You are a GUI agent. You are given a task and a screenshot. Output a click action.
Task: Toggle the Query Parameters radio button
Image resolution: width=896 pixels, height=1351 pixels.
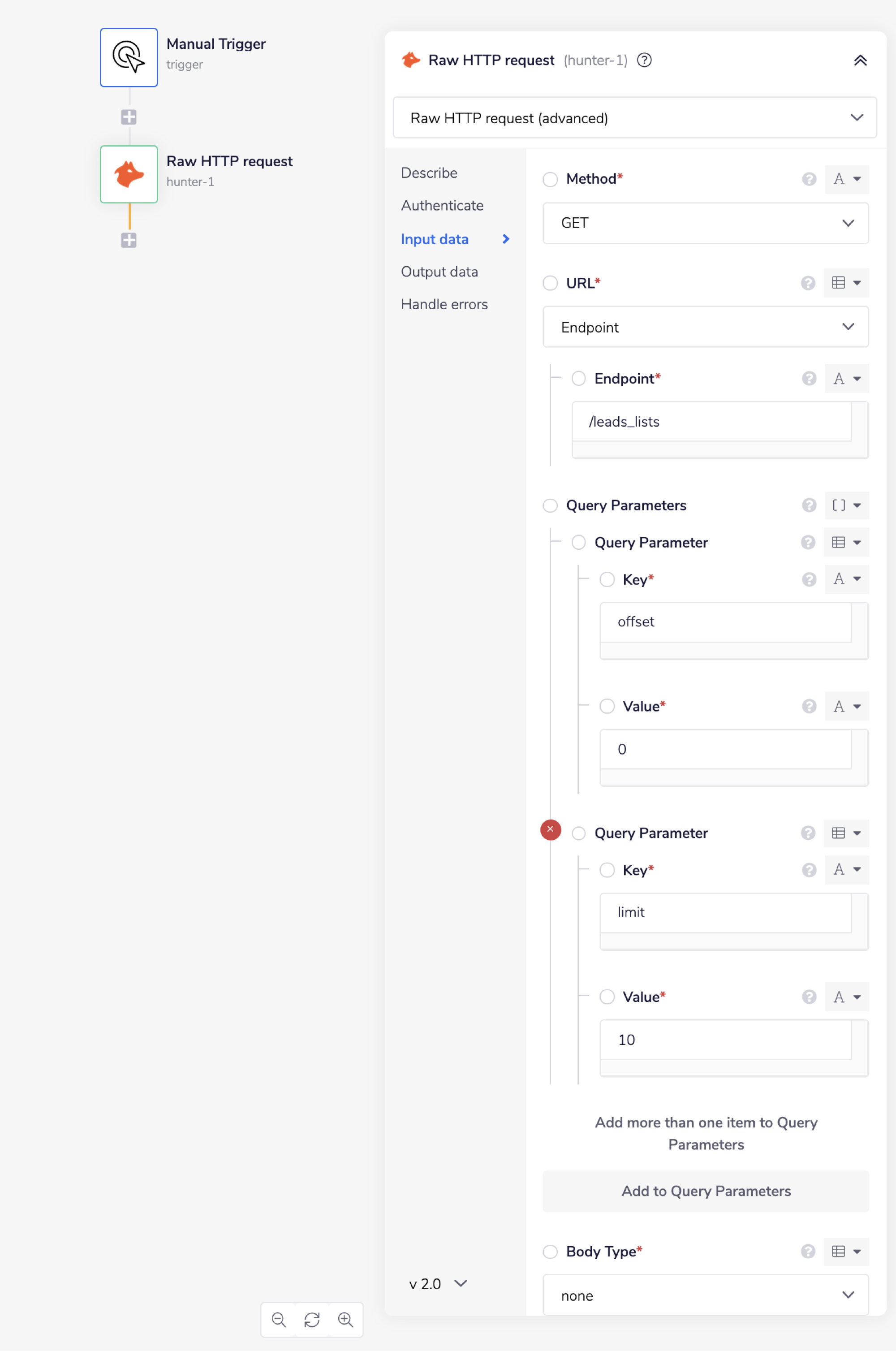pos(550,505)
